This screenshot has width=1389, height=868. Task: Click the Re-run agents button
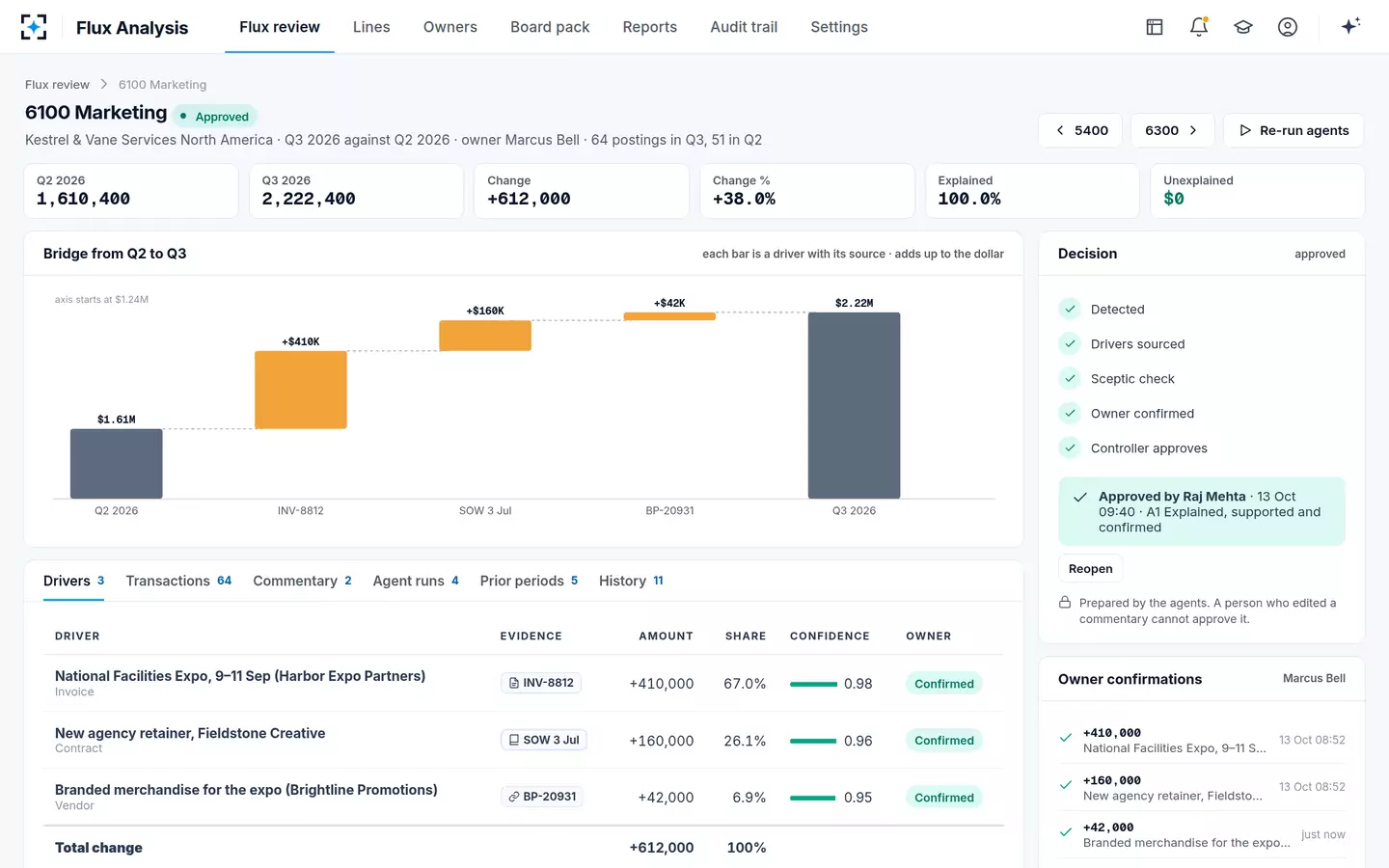click(x=1294, y=130)
